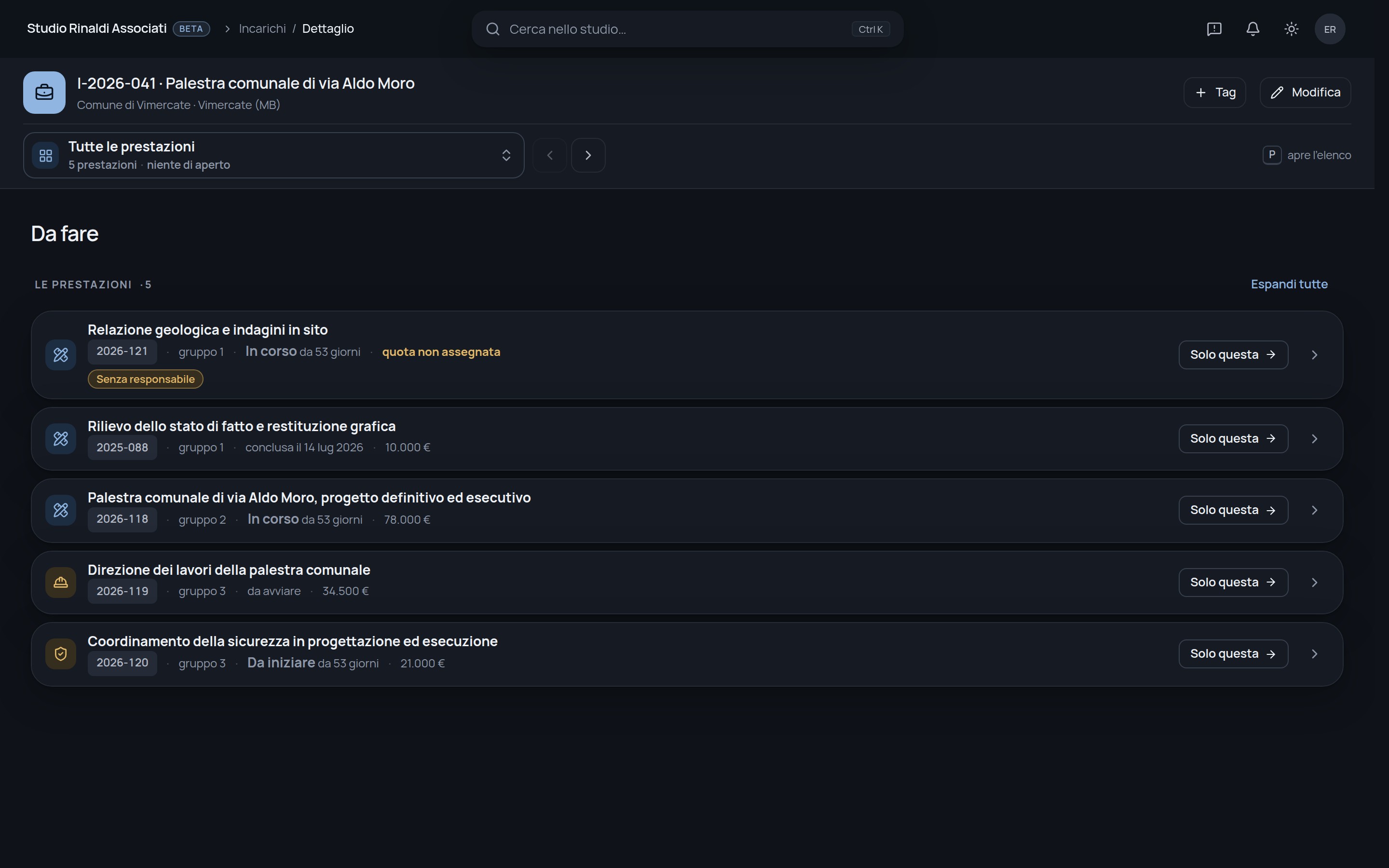Click code 2026-121 chip
1389x868 pixels.
coord(122,352)
